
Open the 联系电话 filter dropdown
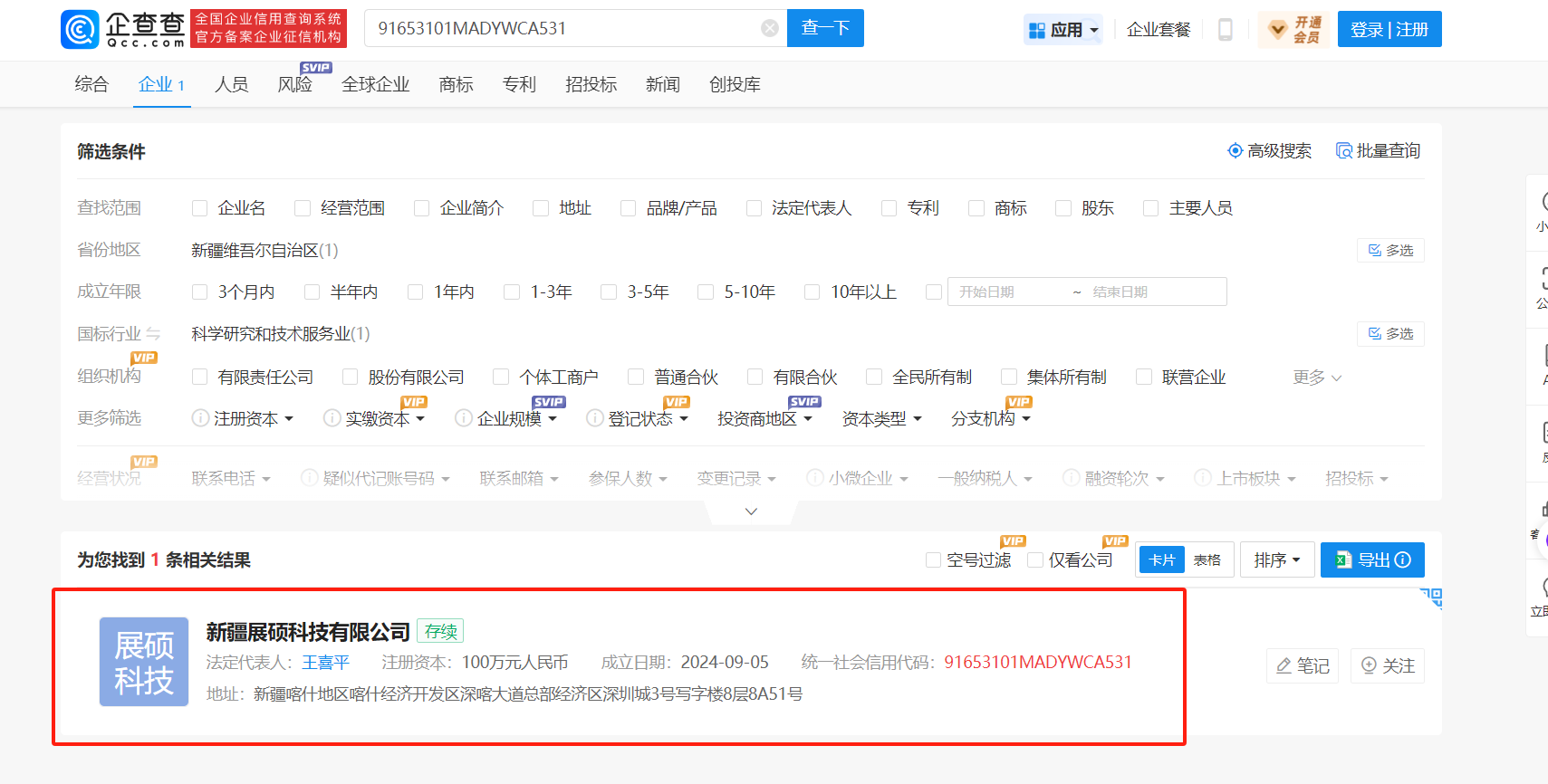(231, 479)
